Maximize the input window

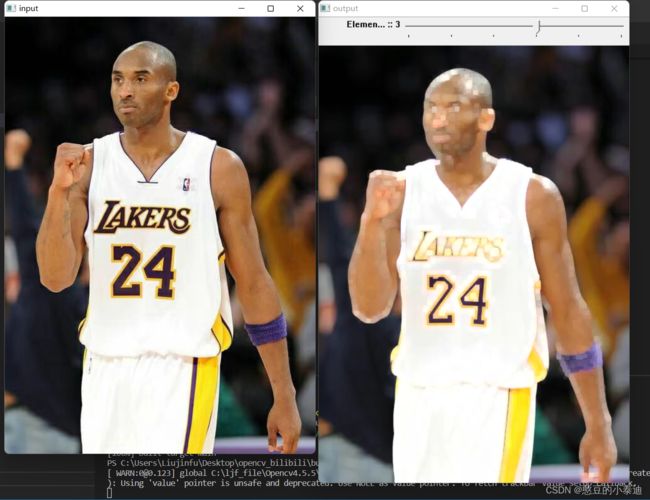click(271, 8)
